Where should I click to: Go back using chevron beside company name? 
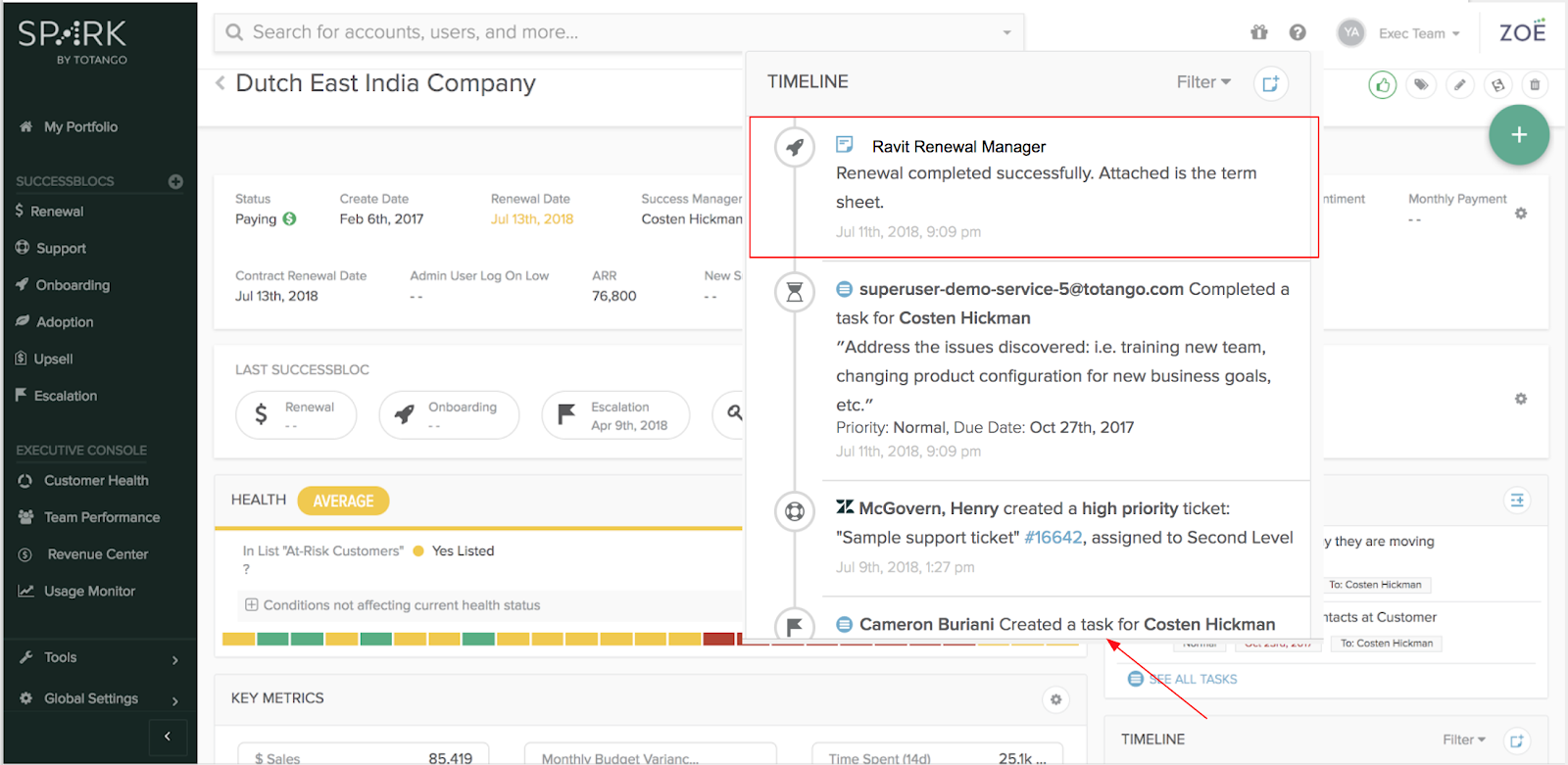220,83
